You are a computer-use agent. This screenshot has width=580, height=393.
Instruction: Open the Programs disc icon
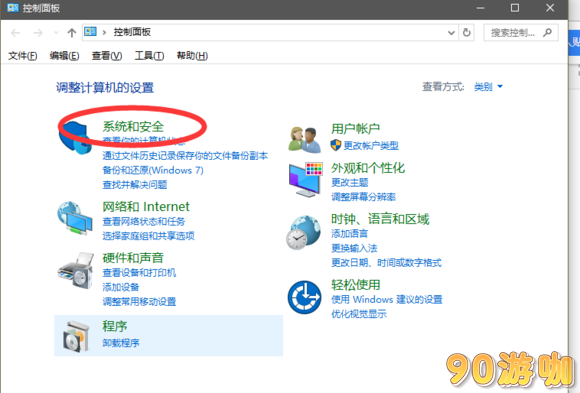pyautogui.click(x=76, y=336)
